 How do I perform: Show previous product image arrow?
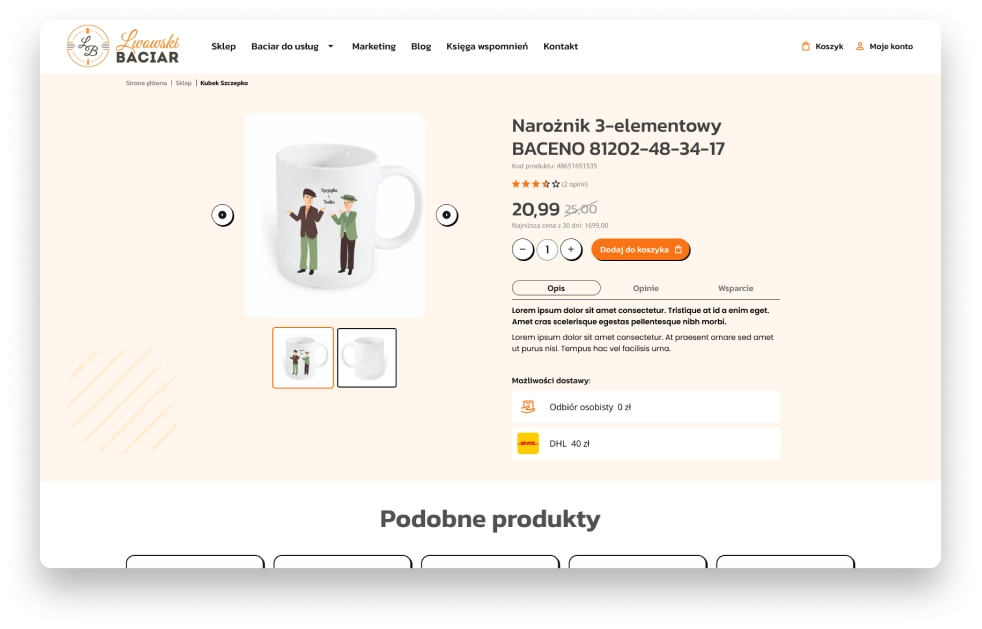pyautogui.click(x=222, y=215)
